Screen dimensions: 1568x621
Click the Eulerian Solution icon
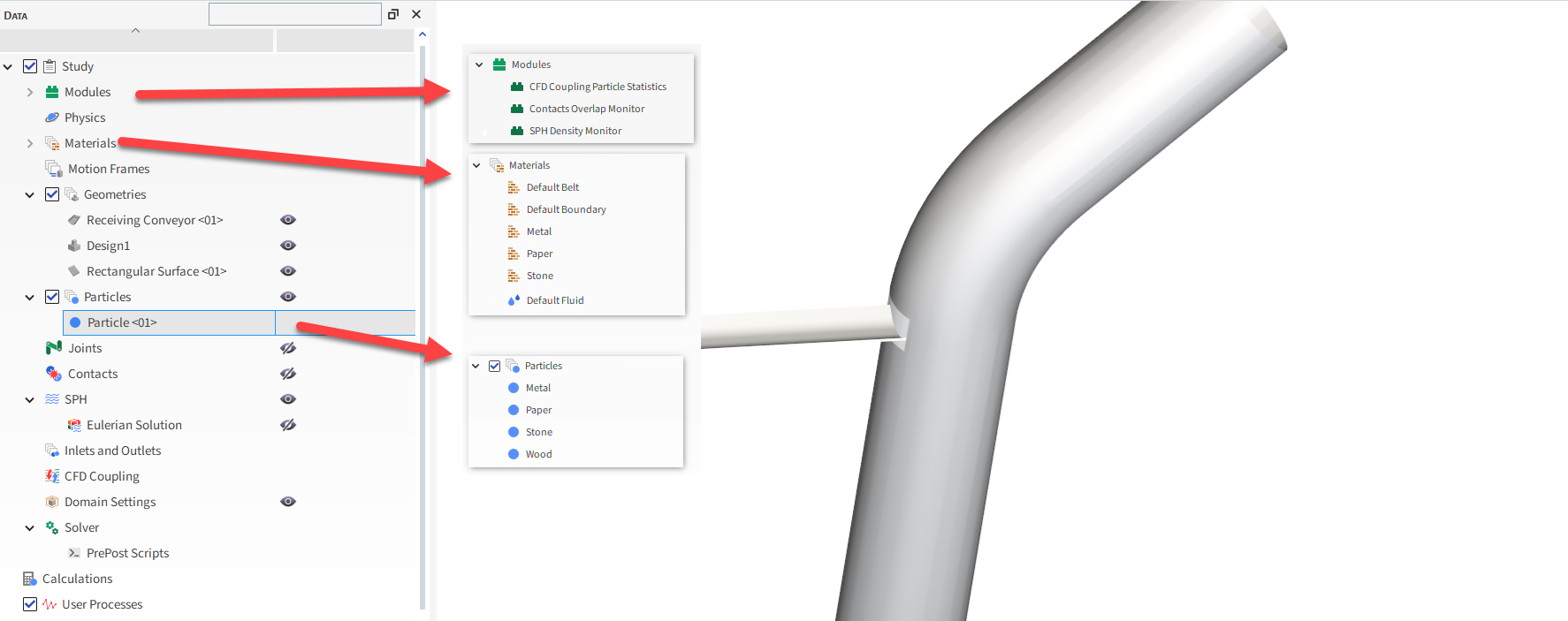click(74, 425)
